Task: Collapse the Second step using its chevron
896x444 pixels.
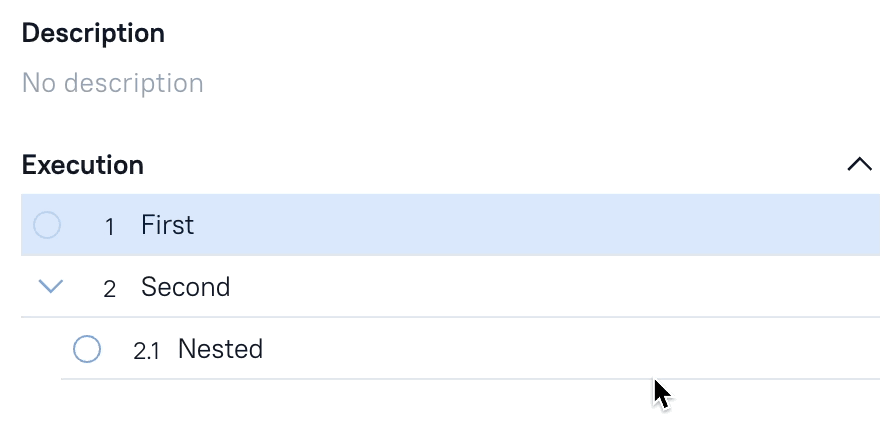Action: point(50,287)
